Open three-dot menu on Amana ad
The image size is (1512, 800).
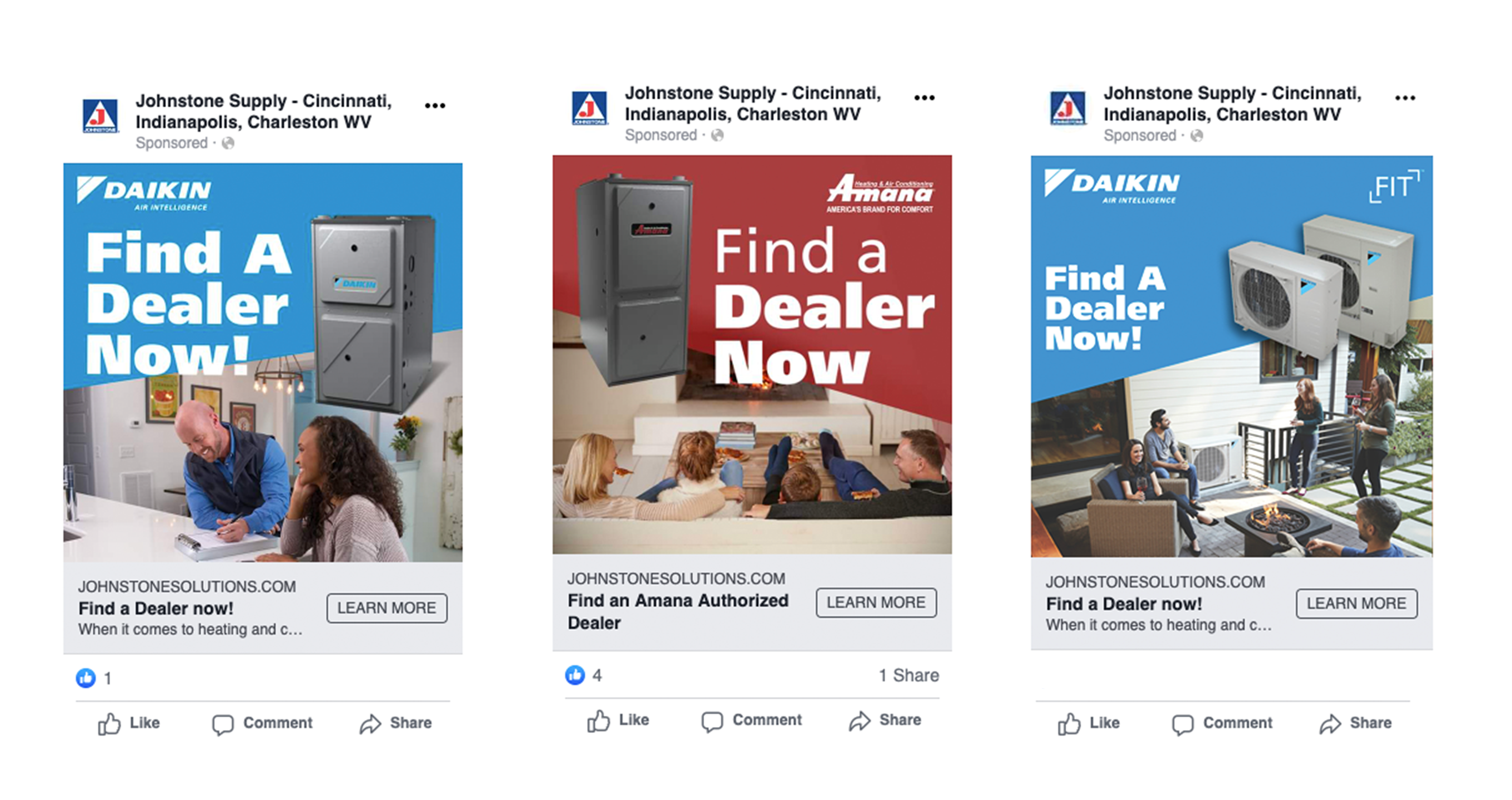click(925, 98)
